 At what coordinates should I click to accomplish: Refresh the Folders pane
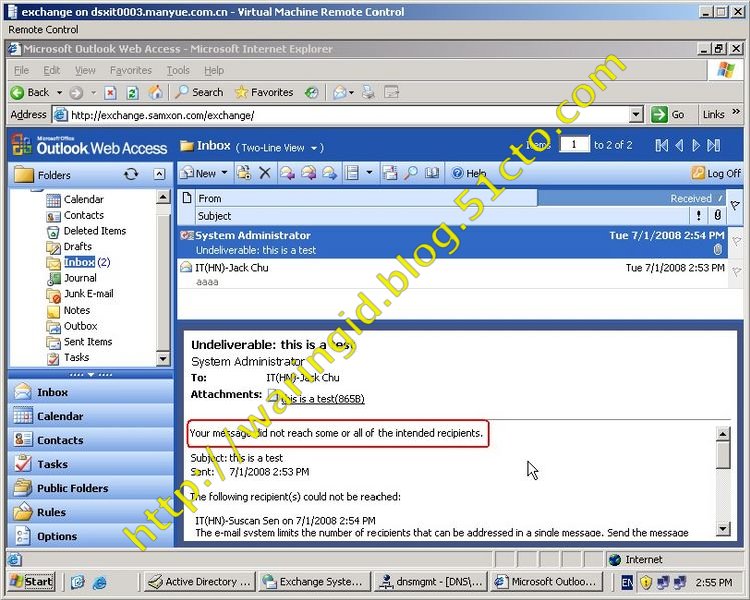coord(131,174)
